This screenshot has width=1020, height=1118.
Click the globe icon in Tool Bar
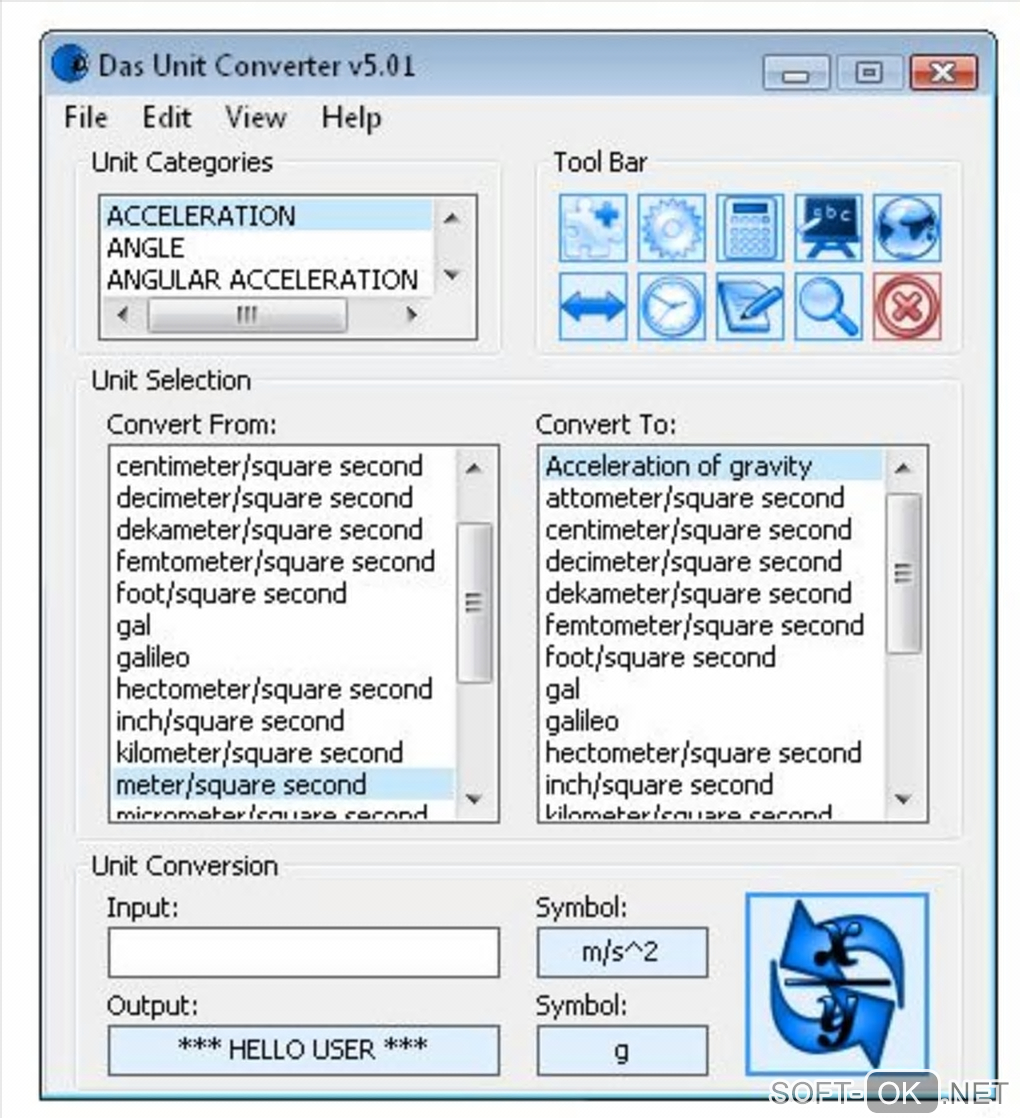907,227
